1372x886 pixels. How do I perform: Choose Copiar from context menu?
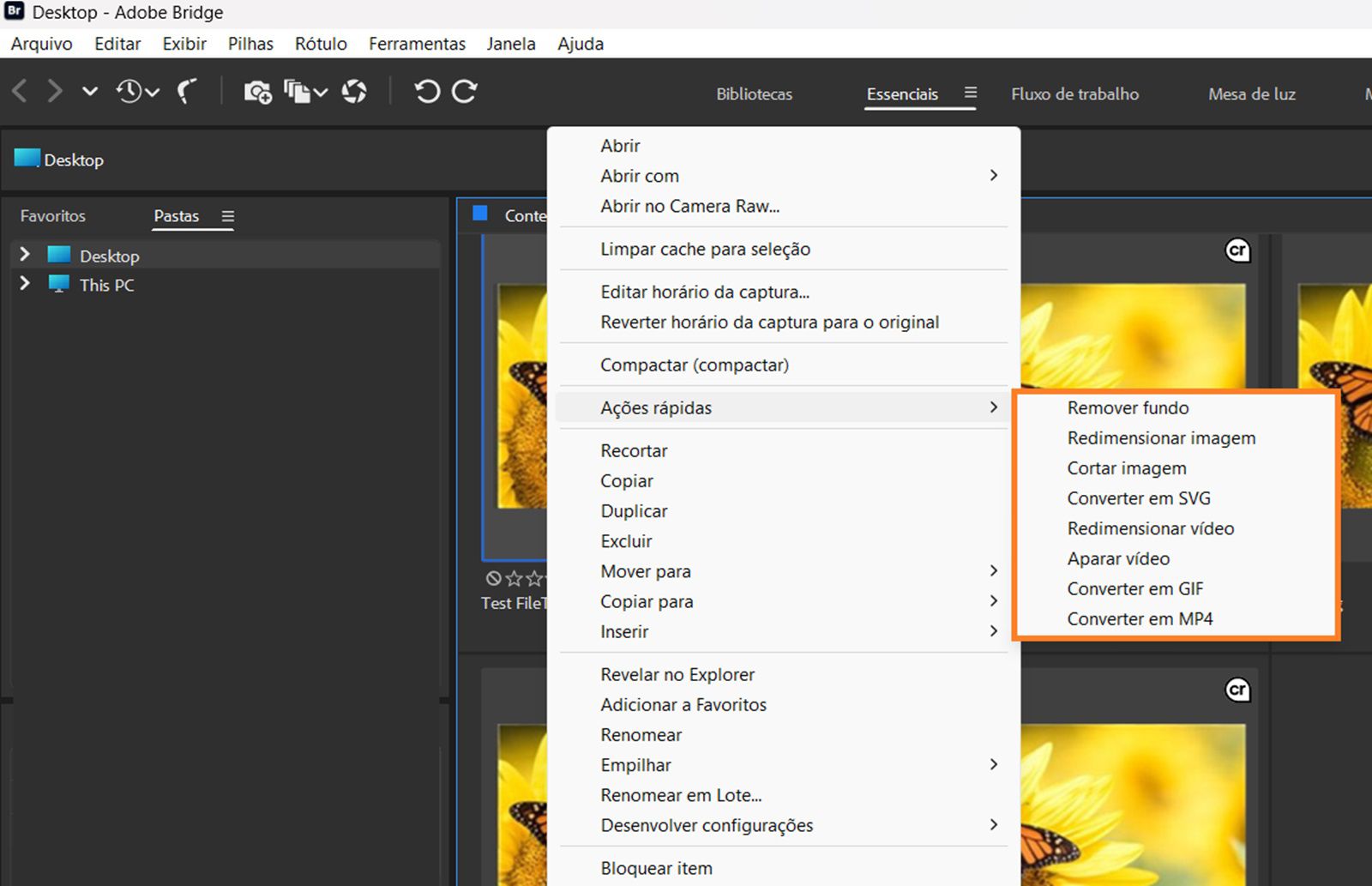pos(785,481)
